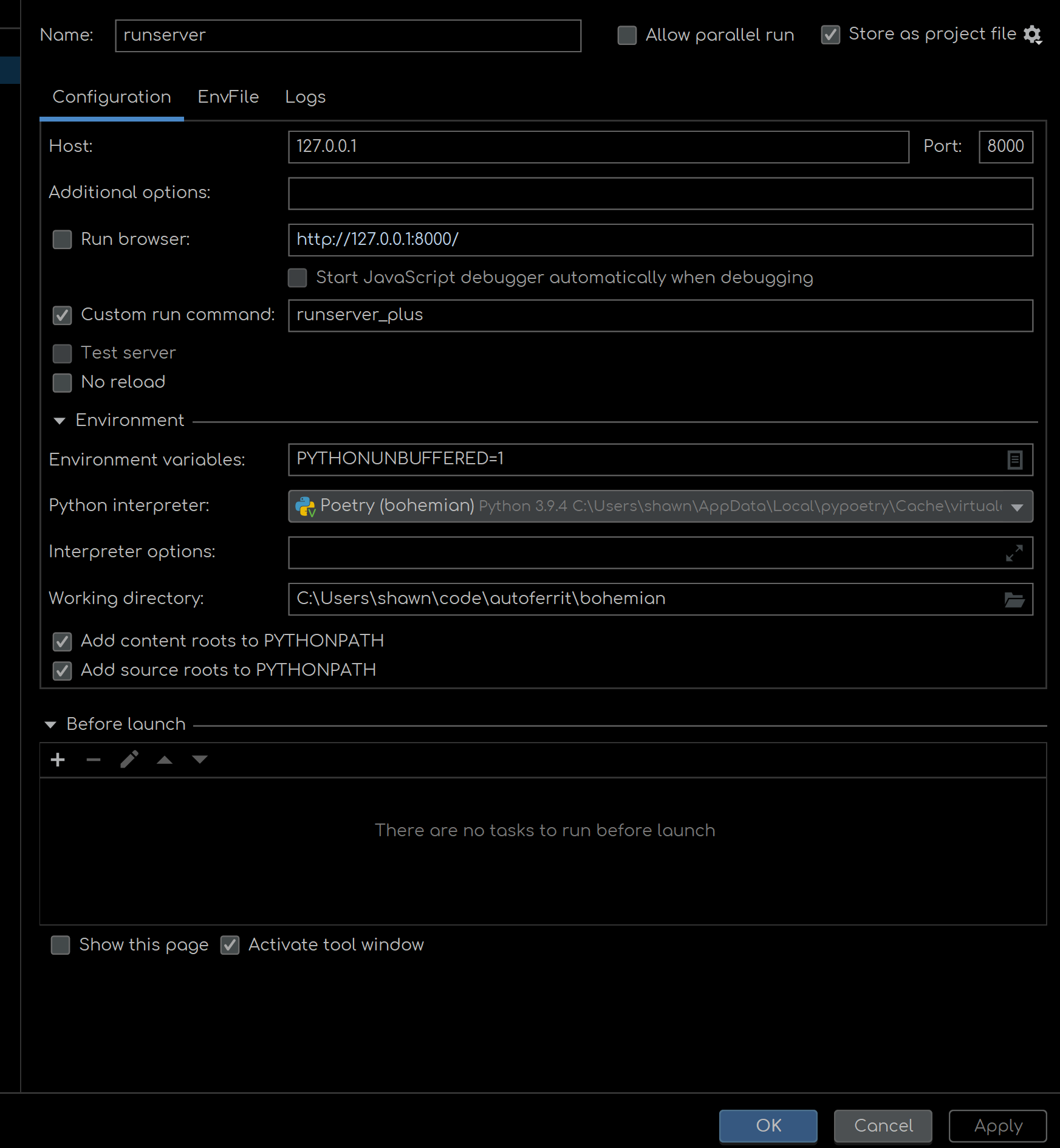Open environment variables editor icon
1060x1148 pixels.
1014,459
